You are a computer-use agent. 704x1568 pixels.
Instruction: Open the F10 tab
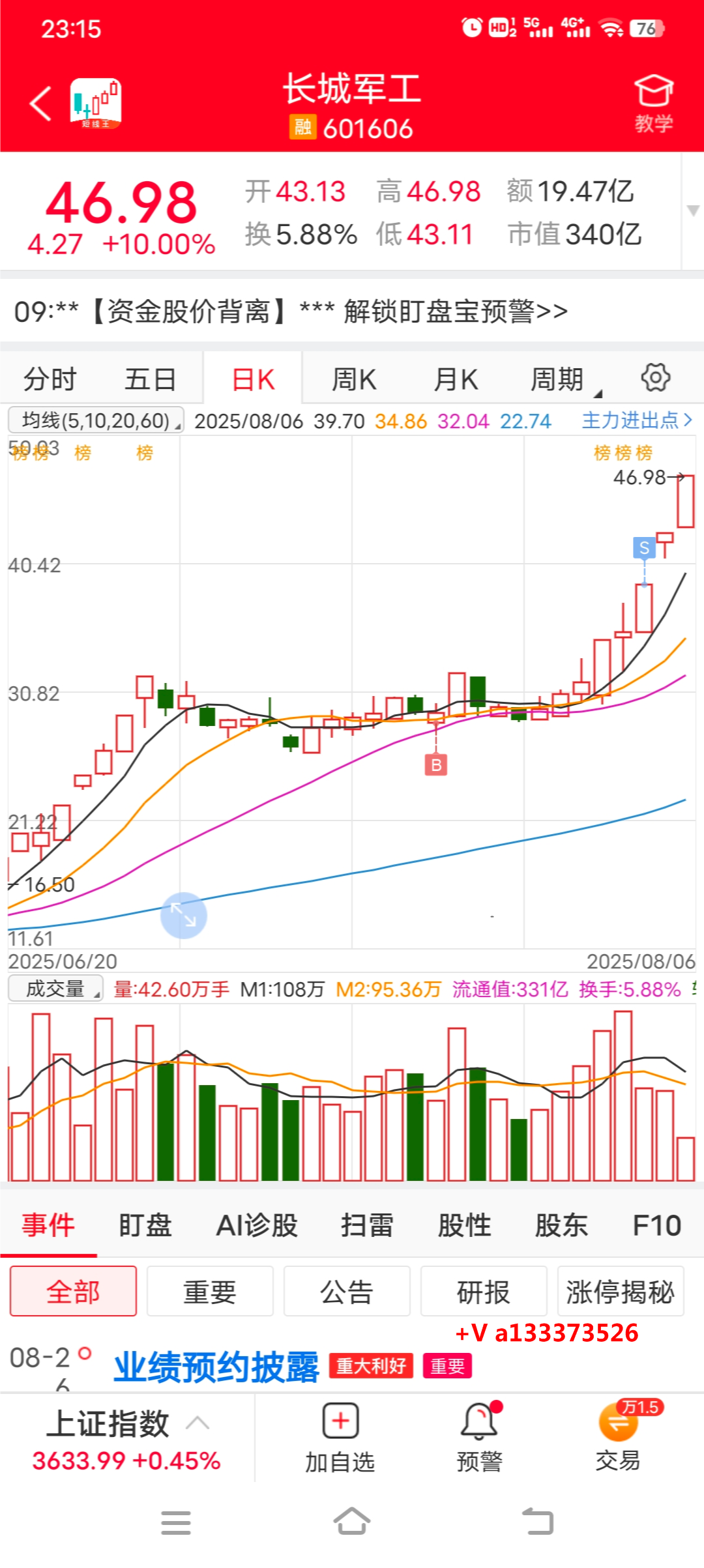click(657, 1225)
